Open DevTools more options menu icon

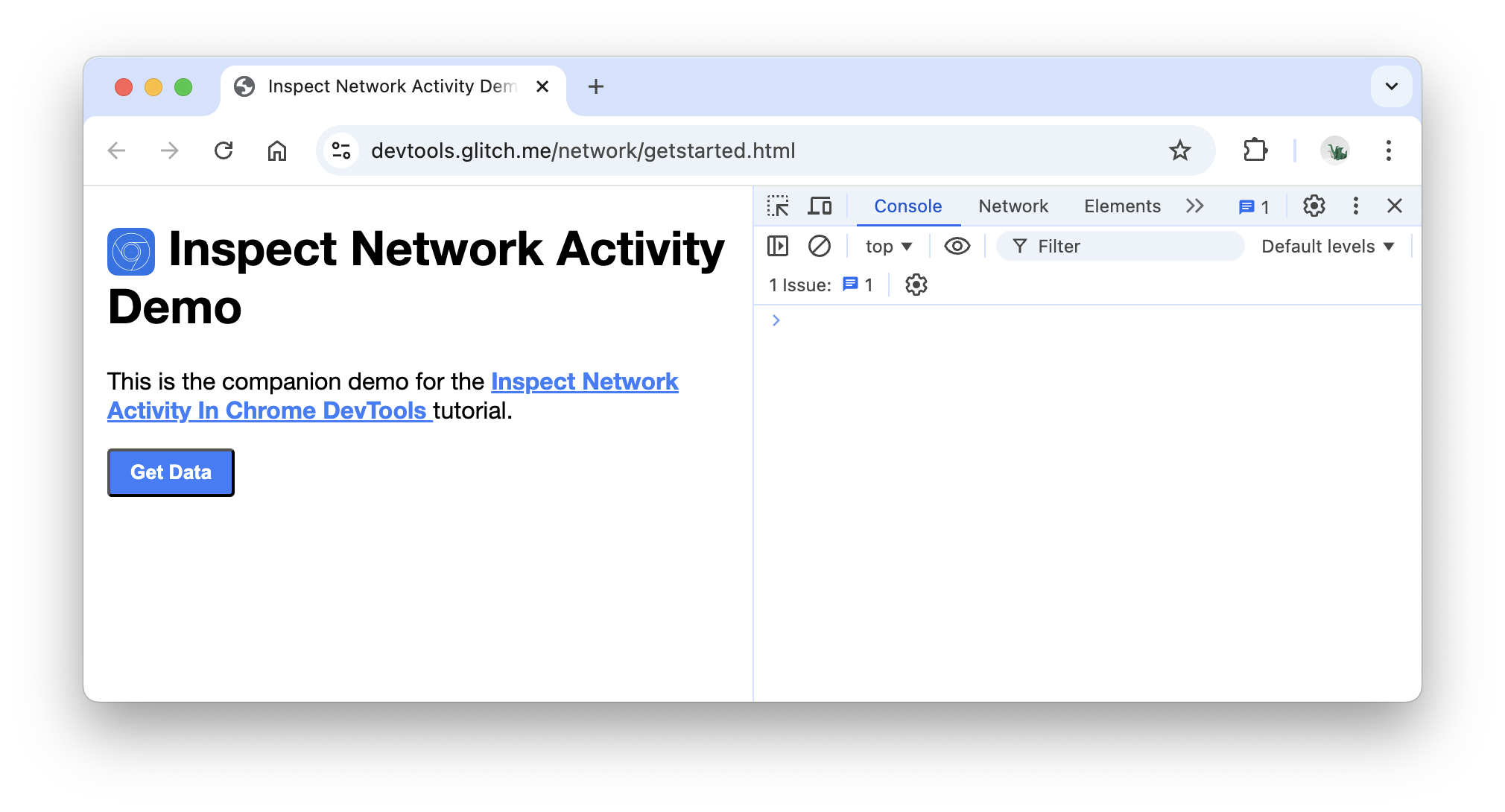coord(1356,206)
